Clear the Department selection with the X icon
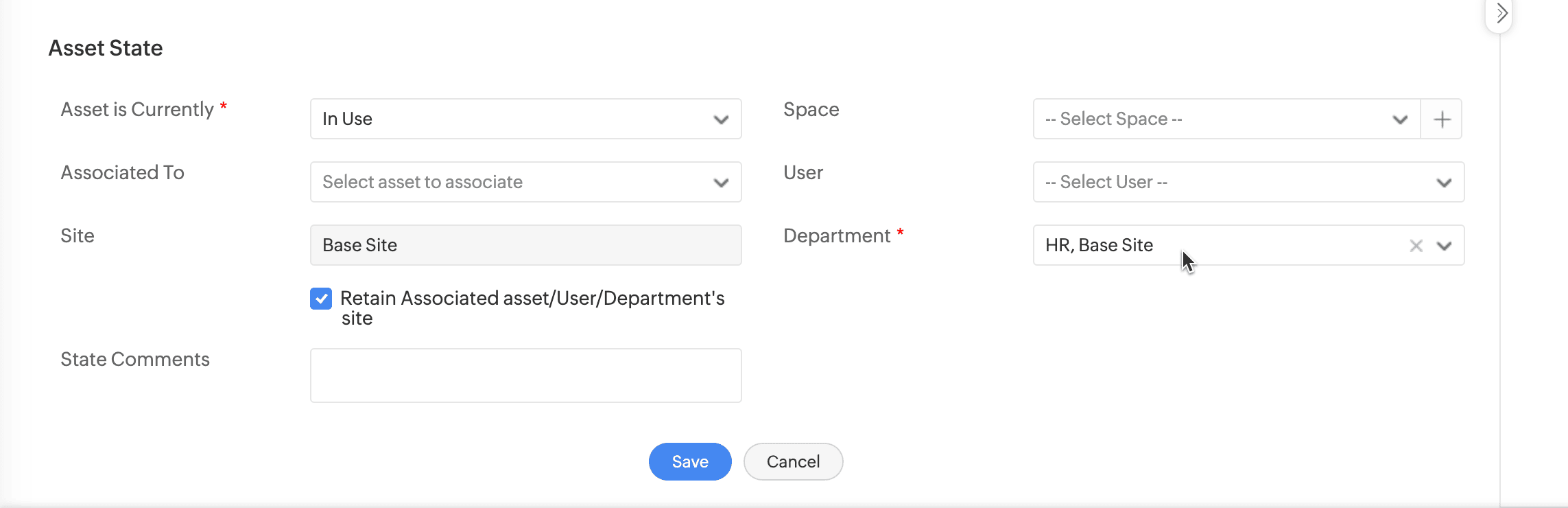 1416,246
